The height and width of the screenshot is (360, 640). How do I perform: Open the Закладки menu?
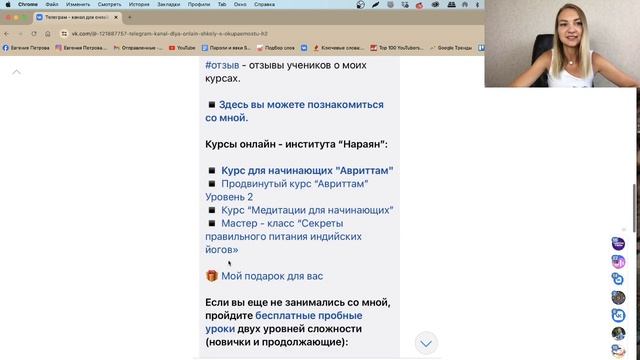pos(169,4)
